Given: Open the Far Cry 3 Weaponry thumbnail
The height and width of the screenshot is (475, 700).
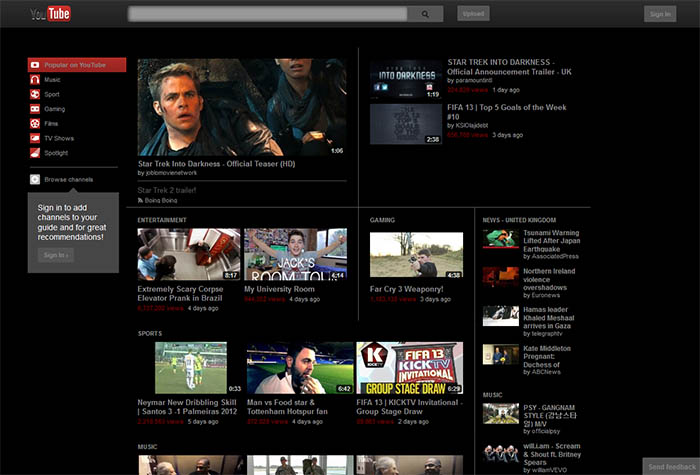Looking at the screenshot, I should 417,254.
